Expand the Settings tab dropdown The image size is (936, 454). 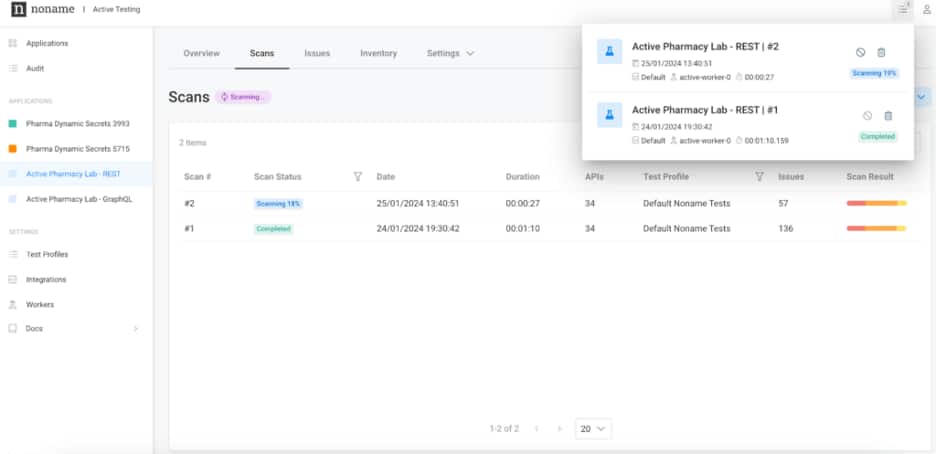pyautogui.click(x=450, y=53)
